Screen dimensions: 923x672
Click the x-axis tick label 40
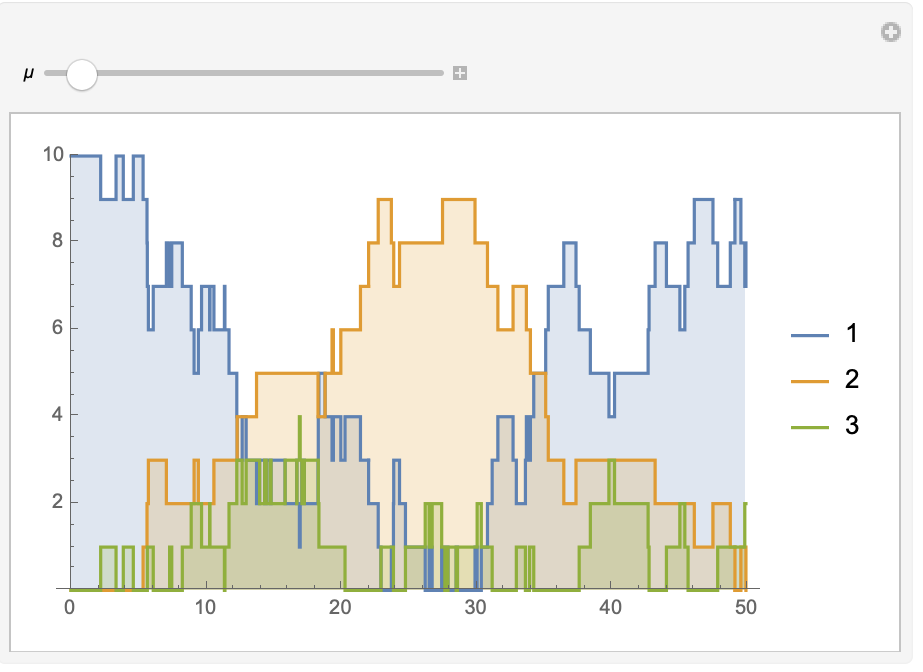pos(610,607)
